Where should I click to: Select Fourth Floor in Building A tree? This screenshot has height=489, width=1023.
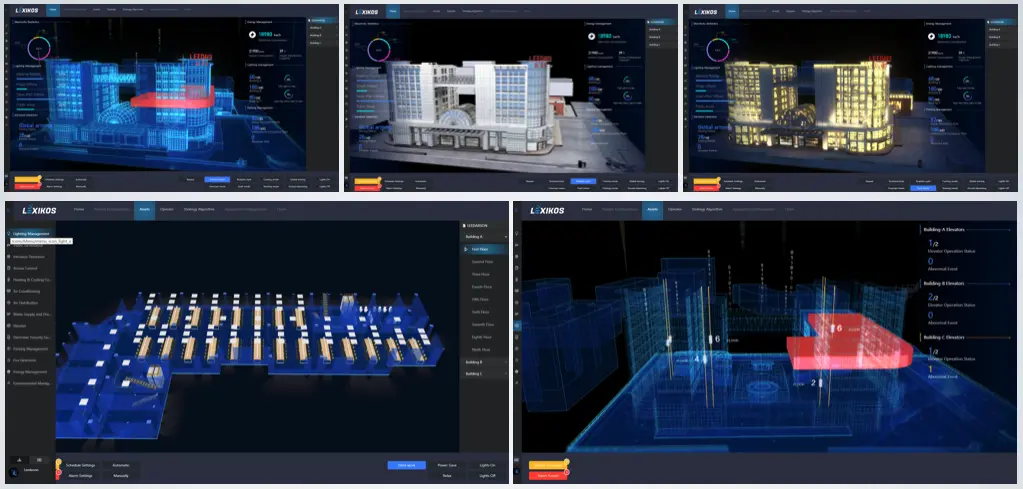pyautogui.click(x=483, y=287)
